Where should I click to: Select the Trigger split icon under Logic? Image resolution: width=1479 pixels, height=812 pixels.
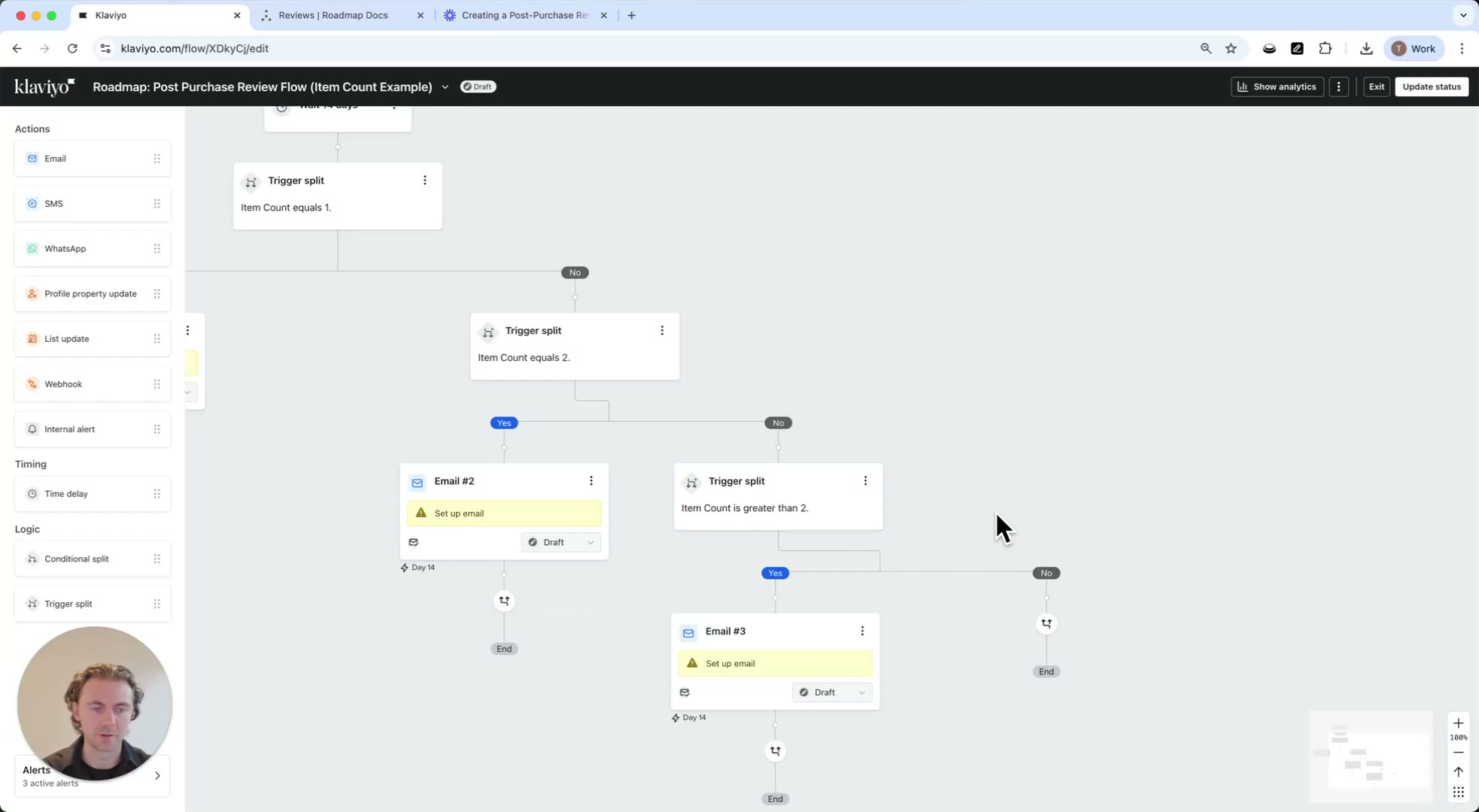[32, 604]
